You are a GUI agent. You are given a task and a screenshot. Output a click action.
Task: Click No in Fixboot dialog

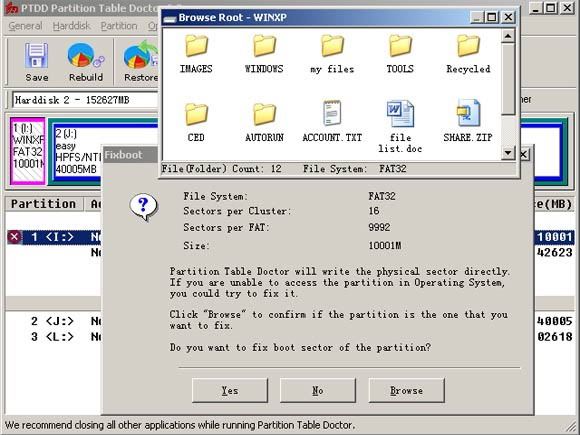tap(318, 390)
